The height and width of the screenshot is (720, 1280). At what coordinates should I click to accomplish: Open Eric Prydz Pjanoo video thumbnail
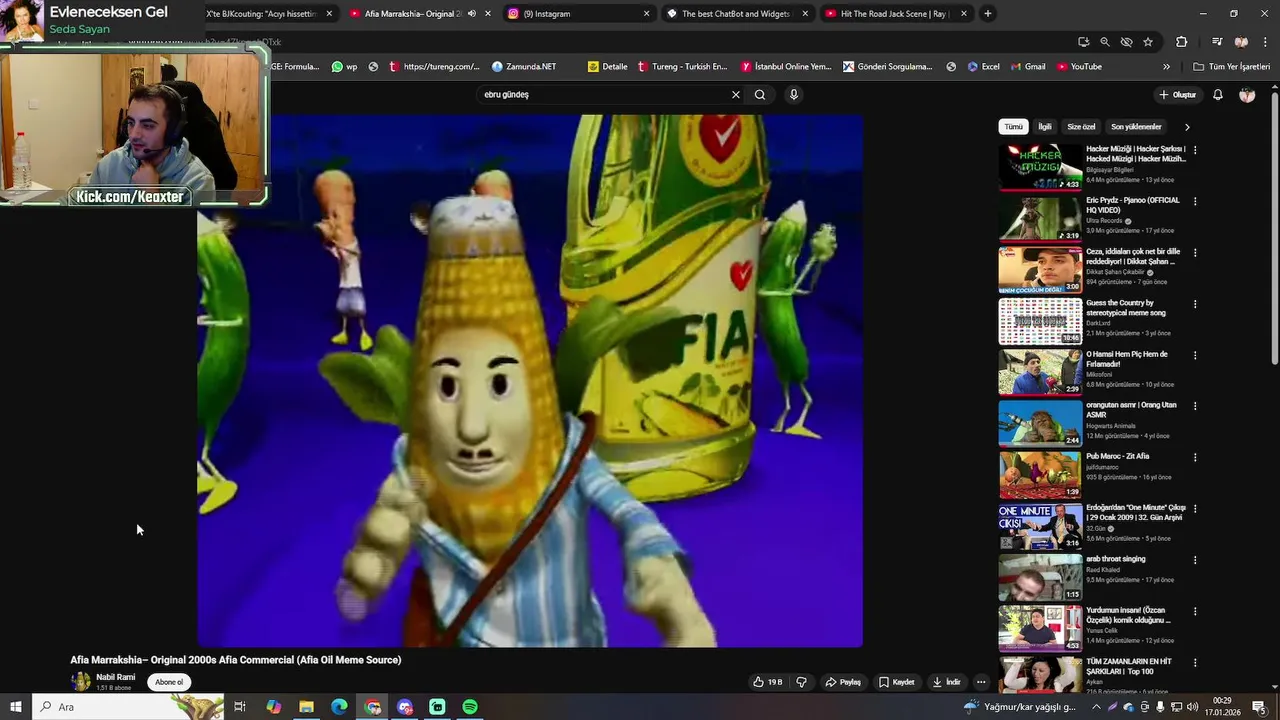(x=1040, y=218)
